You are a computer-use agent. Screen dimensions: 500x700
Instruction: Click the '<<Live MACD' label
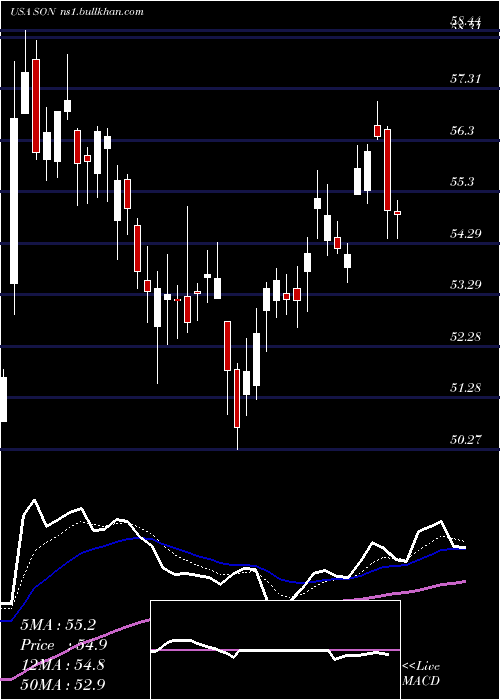point(421,674)
